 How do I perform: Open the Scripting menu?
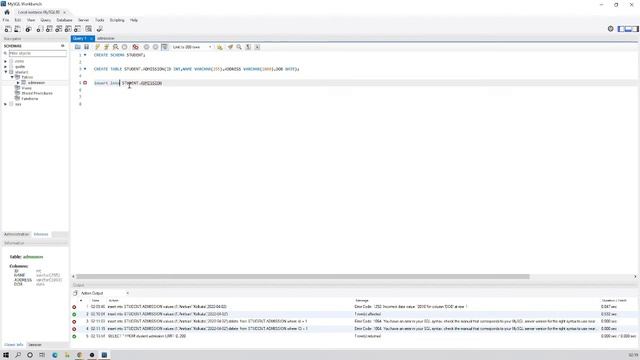click(x=117, y=20)
